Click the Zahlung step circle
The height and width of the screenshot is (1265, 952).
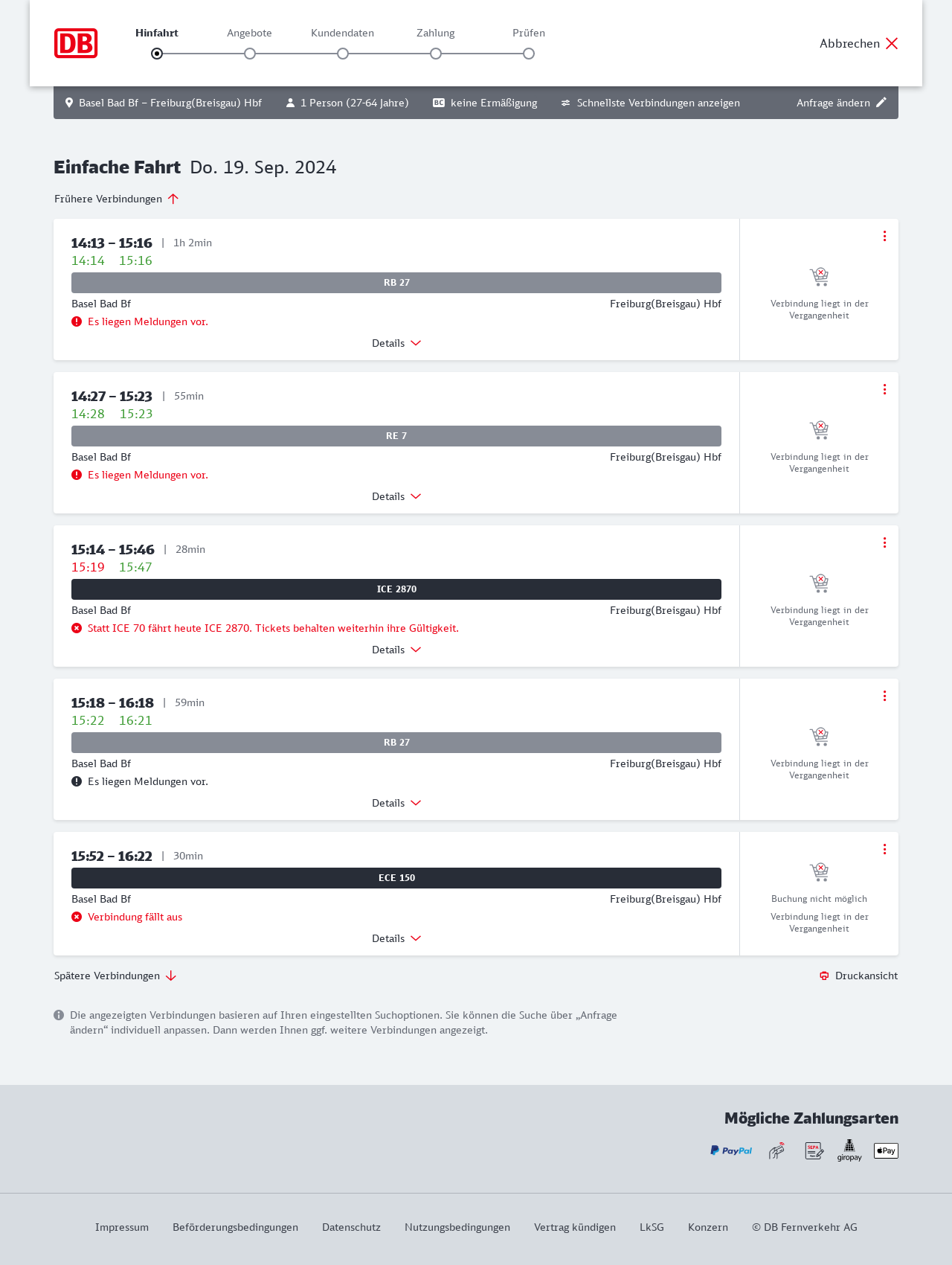(x=436, y=54)
